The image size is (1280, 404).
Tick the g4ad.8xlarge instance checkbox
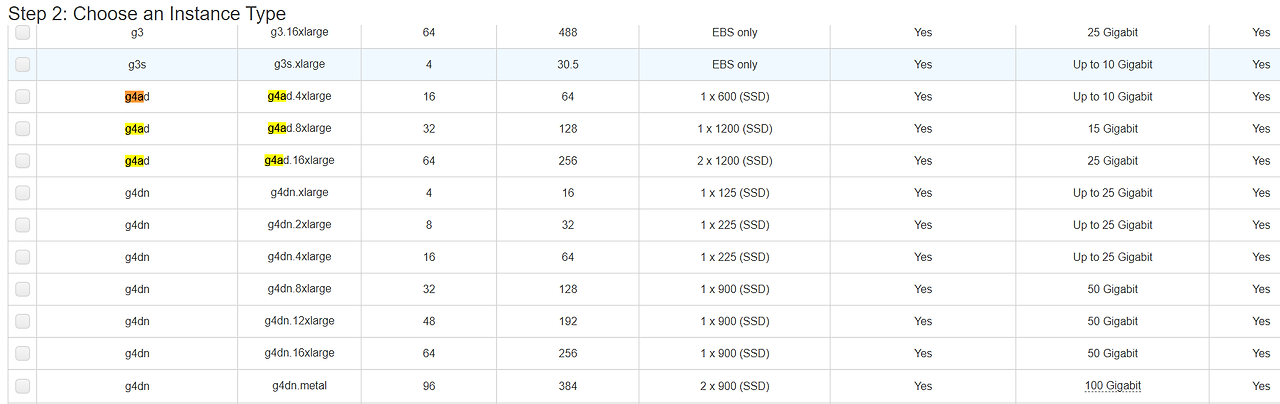[x=22, y=128]
